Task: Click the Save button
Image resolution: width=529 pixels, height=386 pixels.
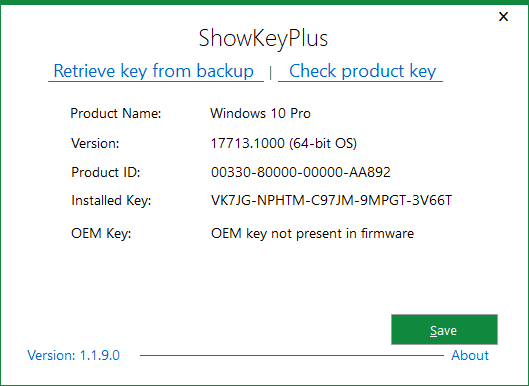Action: 444,330
